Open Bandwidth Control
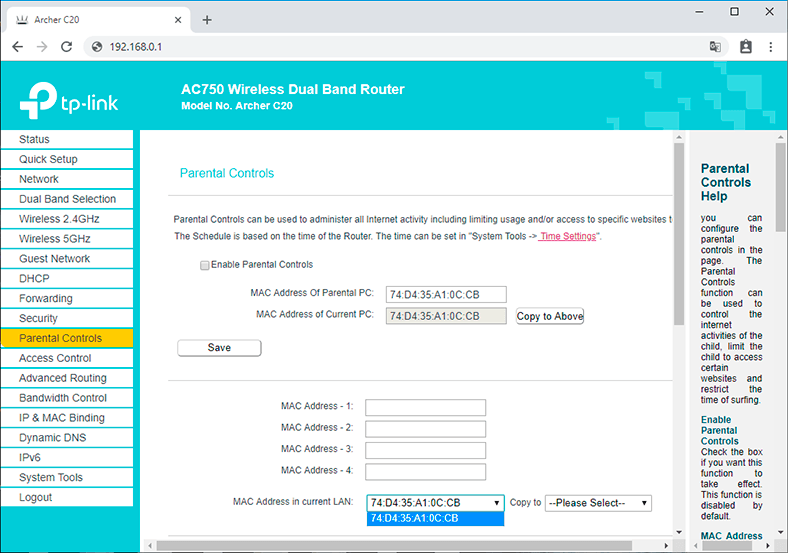 [67, 398]
